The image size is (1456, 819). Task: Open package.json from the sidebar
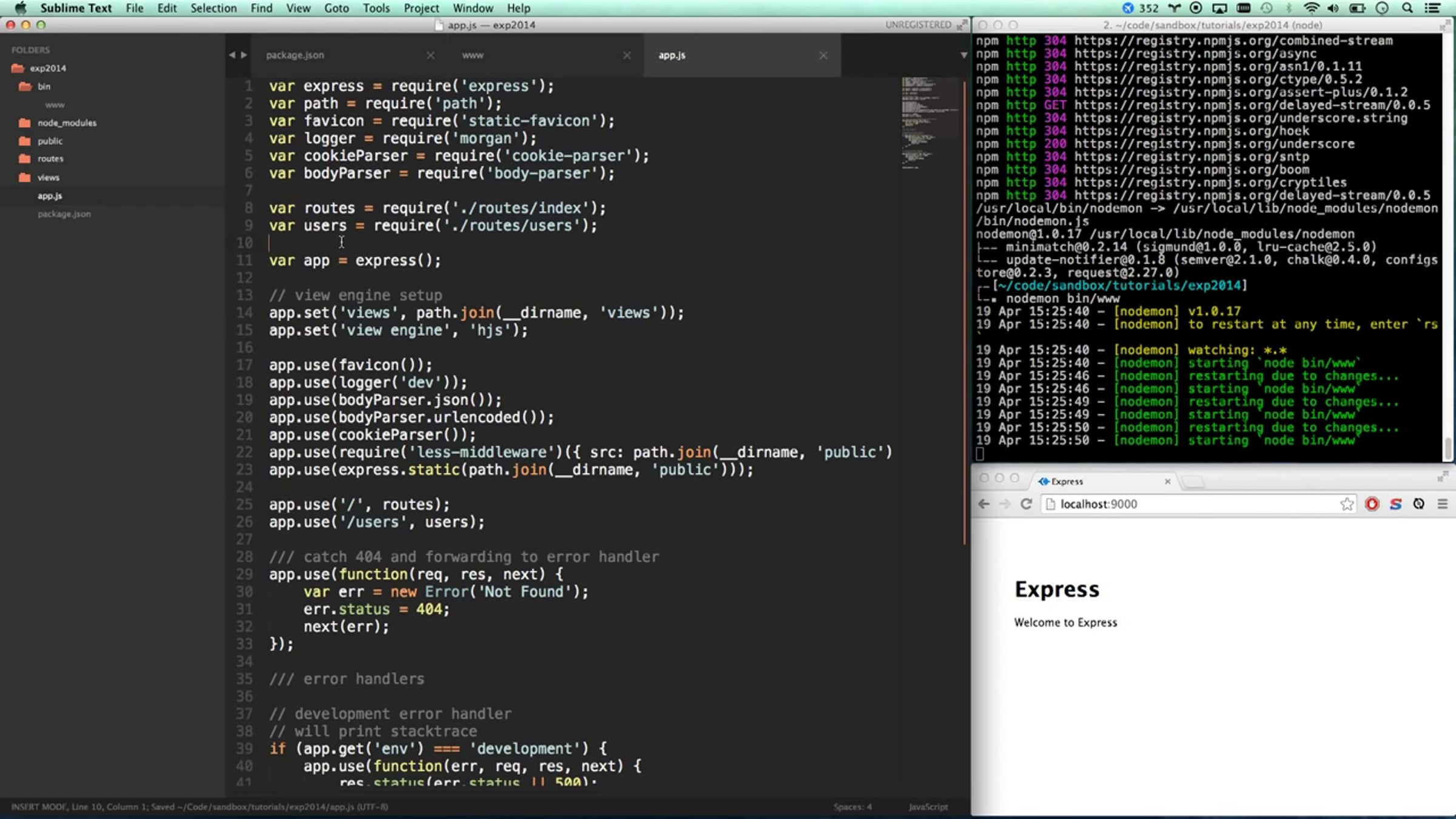(x=64, y=214)
